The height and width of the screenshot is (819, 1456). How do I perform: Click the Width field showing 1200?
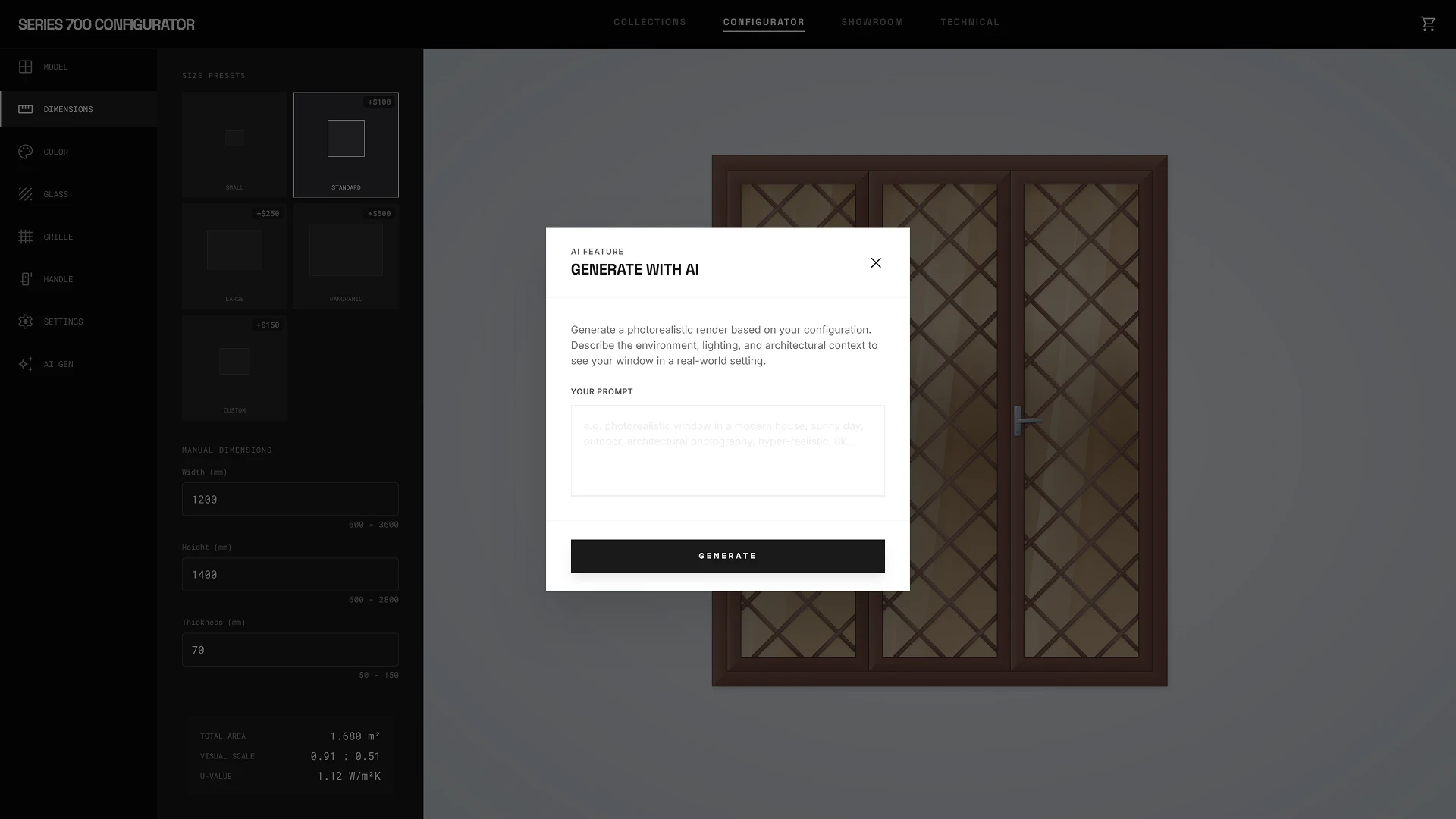290,499
